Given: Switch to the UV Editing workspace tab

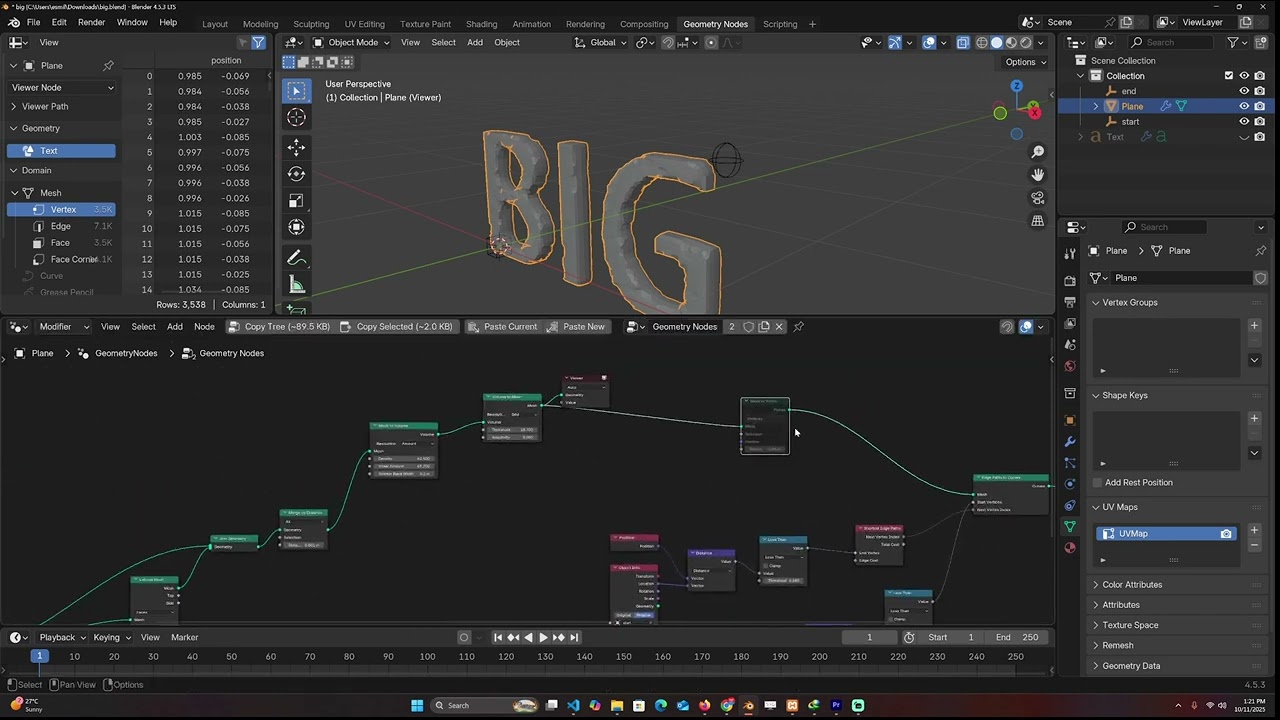Looking at the screenshot, I should [364, 24].
